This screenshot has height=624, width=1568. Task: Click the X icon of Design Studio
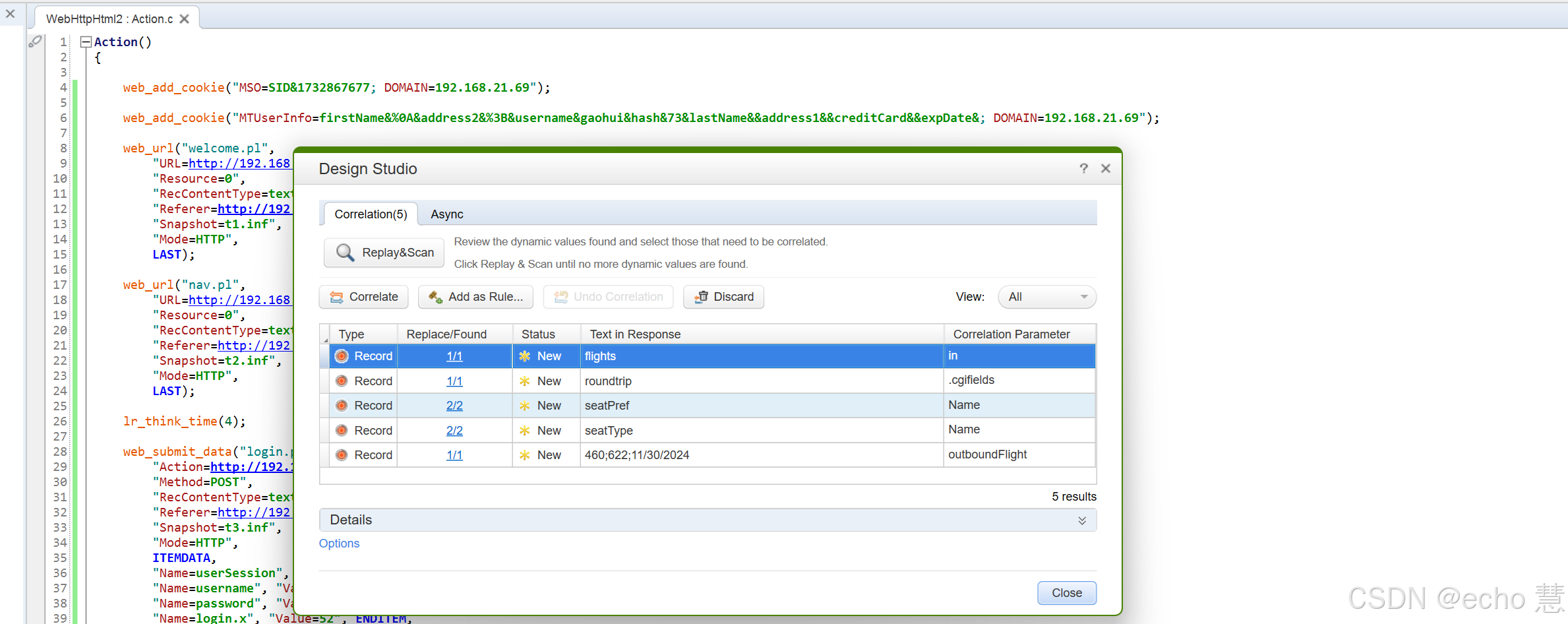(1106, 168)
